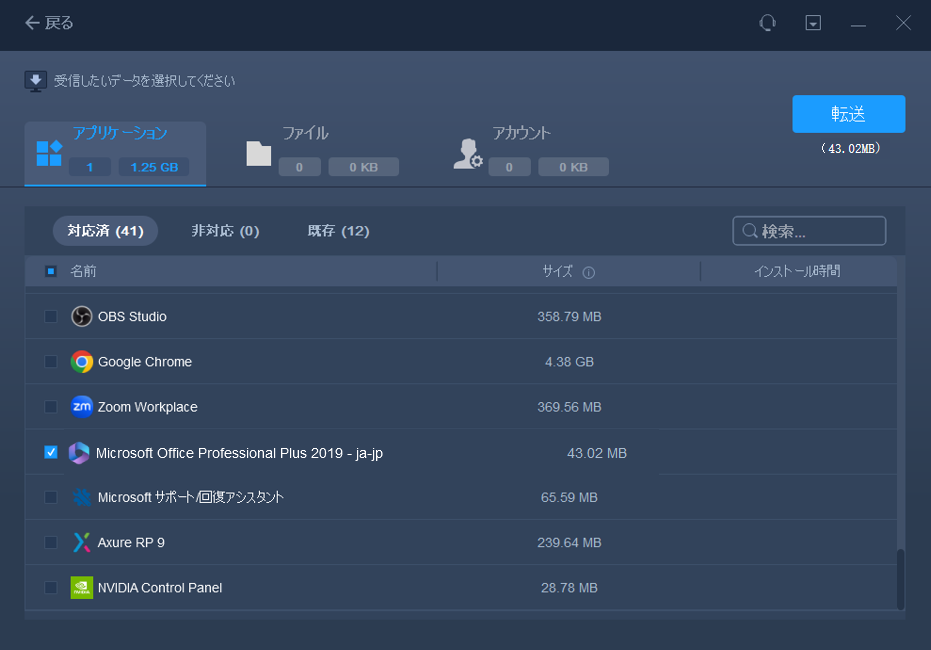Select the Google Chrome row name
The height and width of the screenshot is (650, 931).
145,362
